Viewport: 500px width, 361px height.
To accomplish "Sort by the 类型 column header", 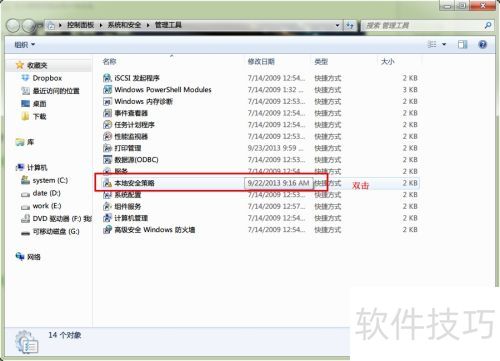I will (x=321, y=61).
